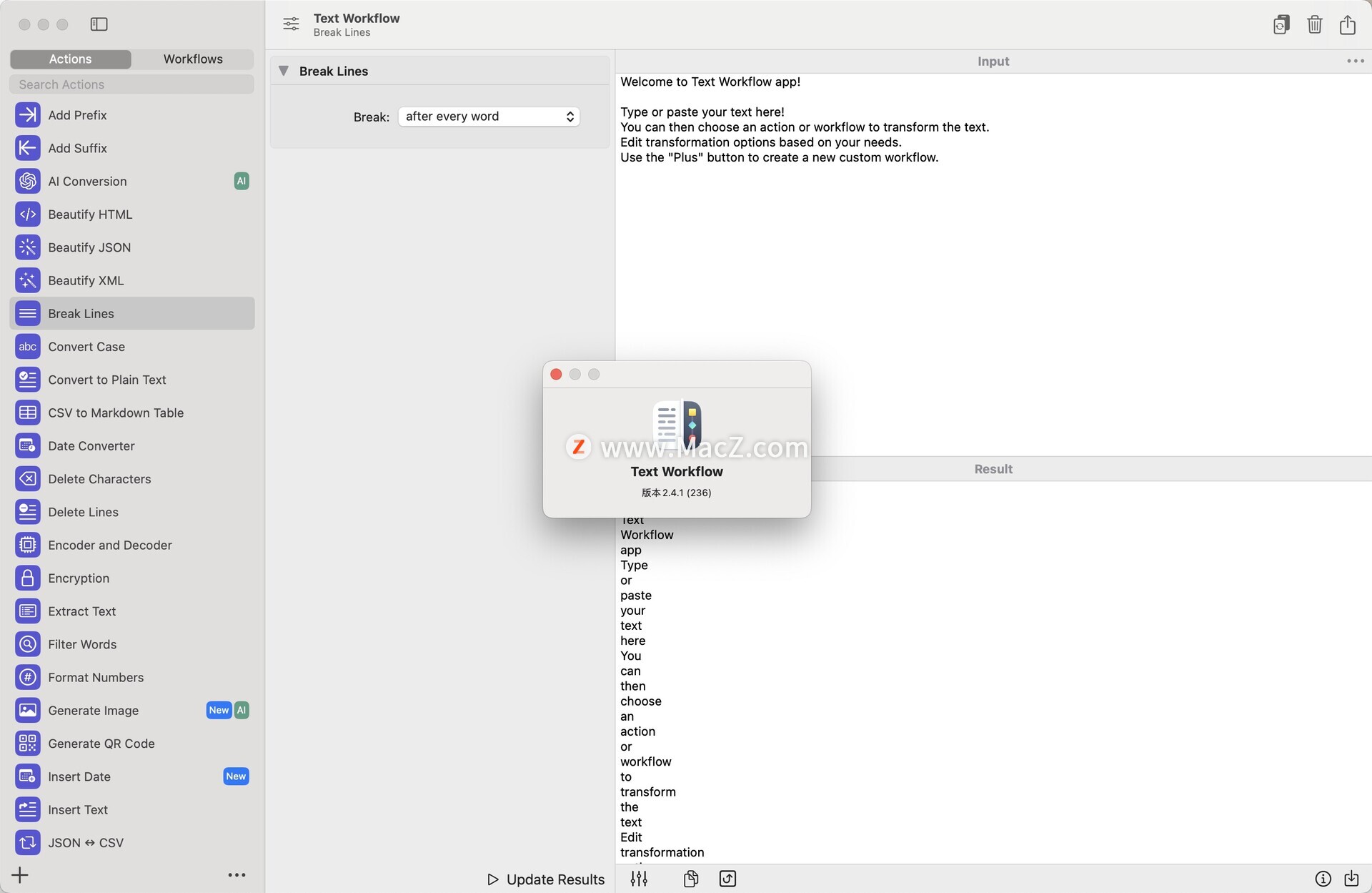This screenshot has width=1372, height=893.
Task: Click the Delete Characters icon
Action: pyautogui.click(x=27, y=479)
